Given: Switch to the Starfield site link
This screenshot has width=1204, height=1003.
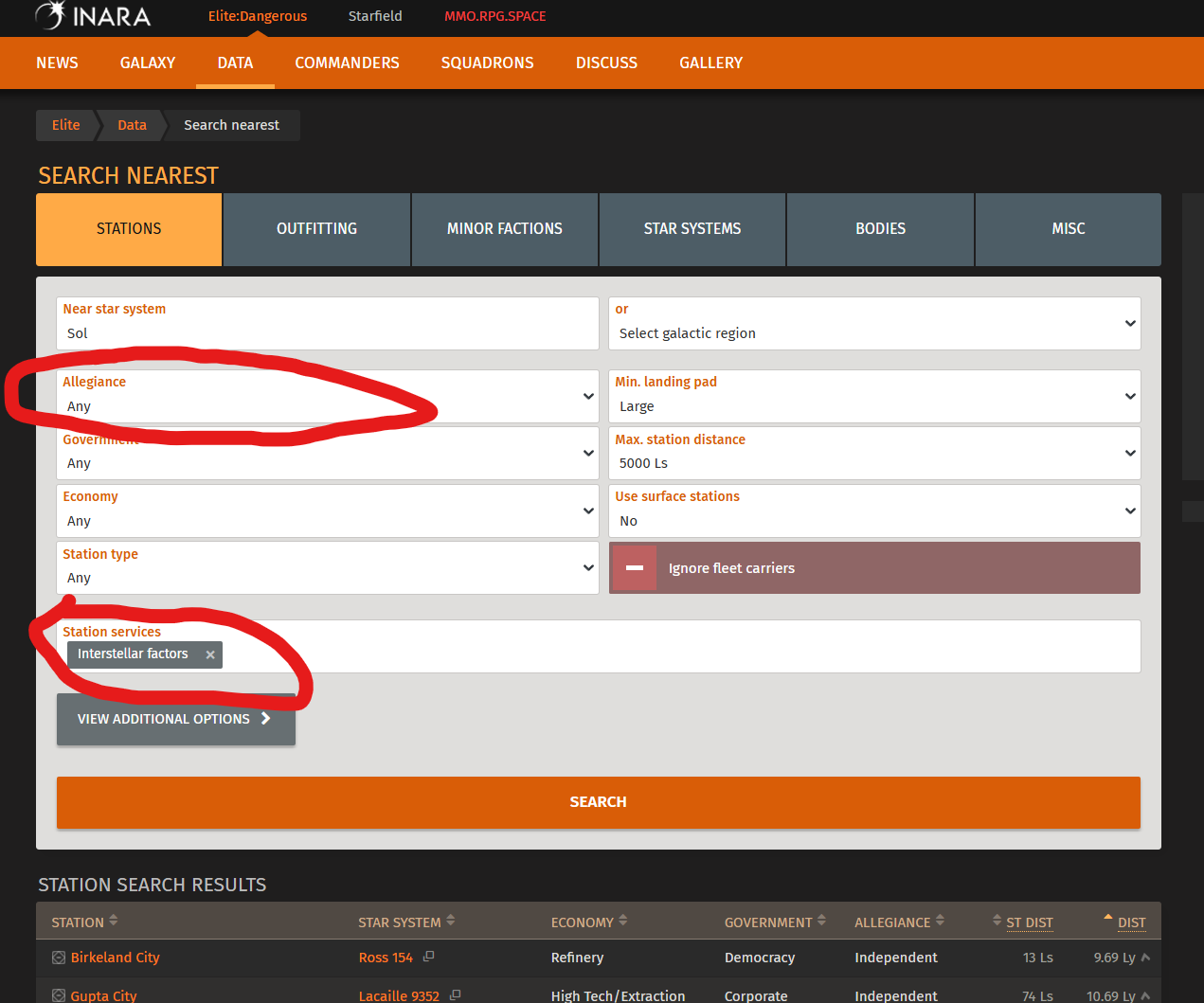Looking at the screenshot, I should tap(375, 16).
